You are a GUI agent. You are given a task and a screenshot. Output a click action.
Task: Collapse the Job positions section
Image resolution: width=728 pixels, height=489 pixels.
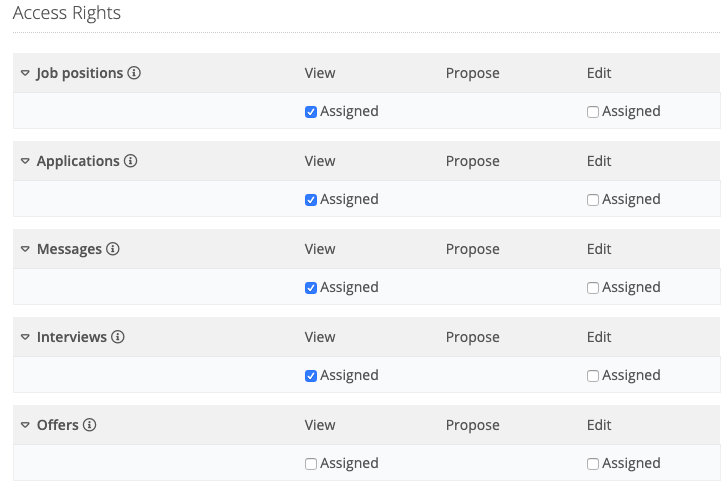point(26,73)
